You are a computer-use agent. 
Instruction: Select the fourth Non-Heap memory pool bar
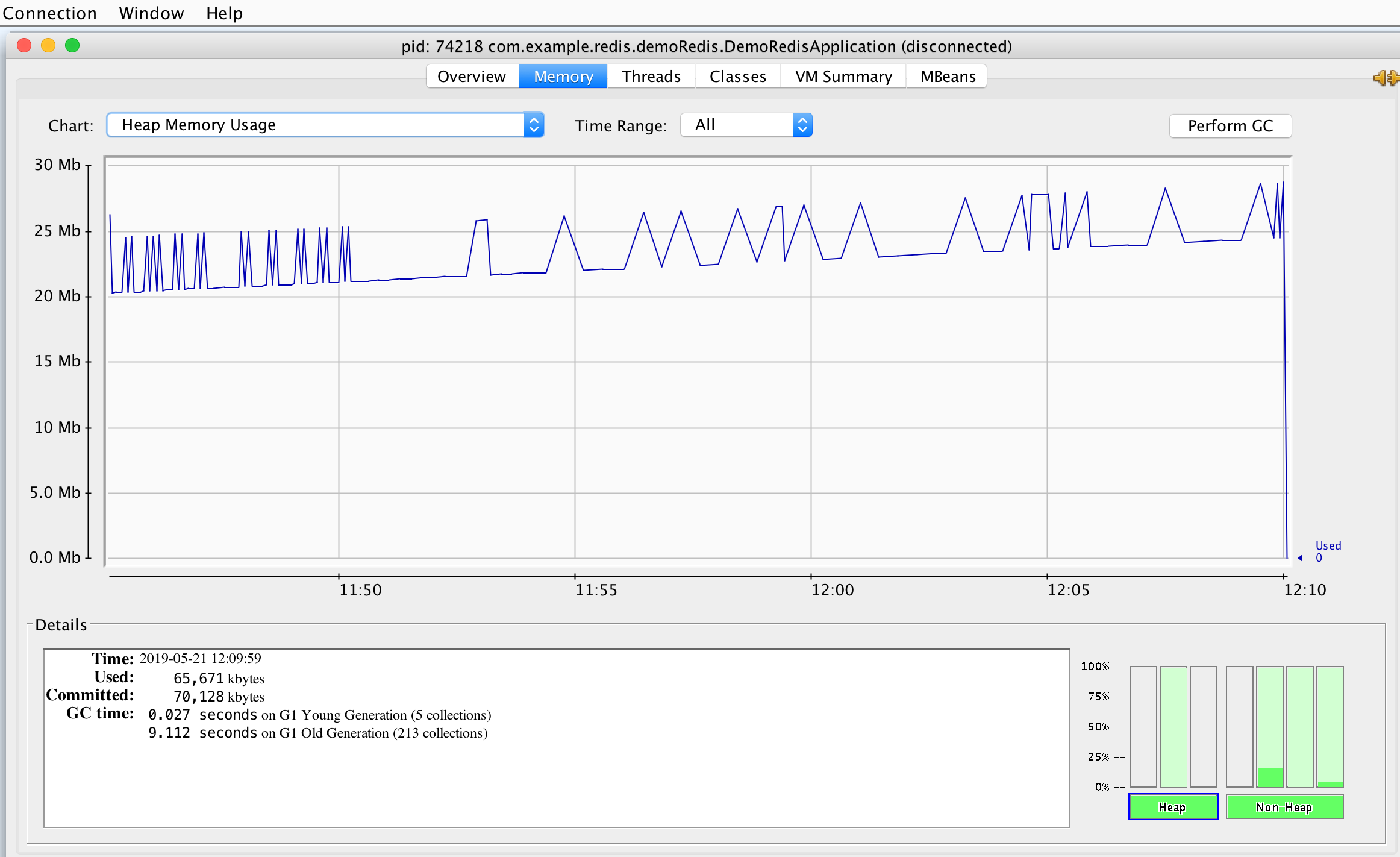pos(1330,726)
